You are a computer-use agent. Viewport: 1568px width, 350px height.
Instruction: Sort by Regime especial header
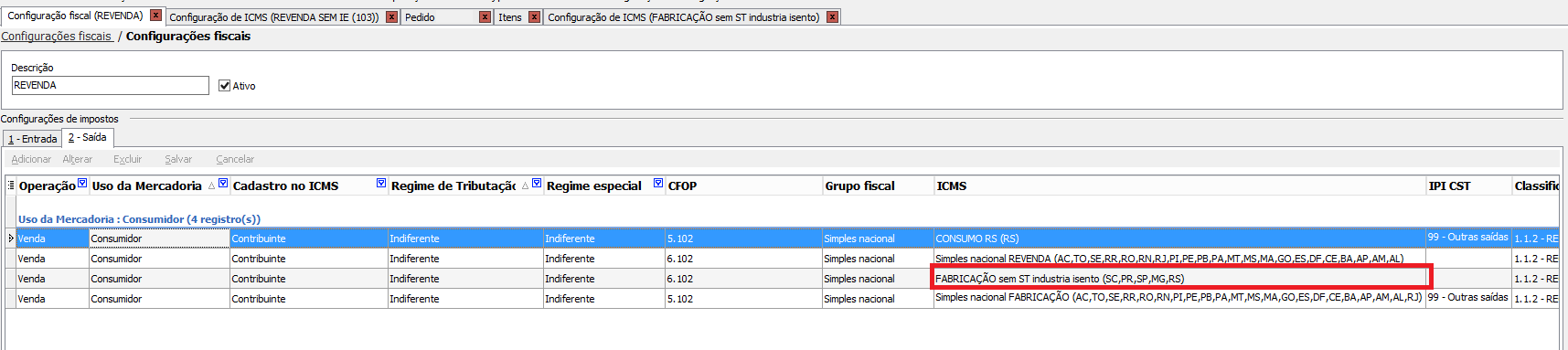coord(593,186)
